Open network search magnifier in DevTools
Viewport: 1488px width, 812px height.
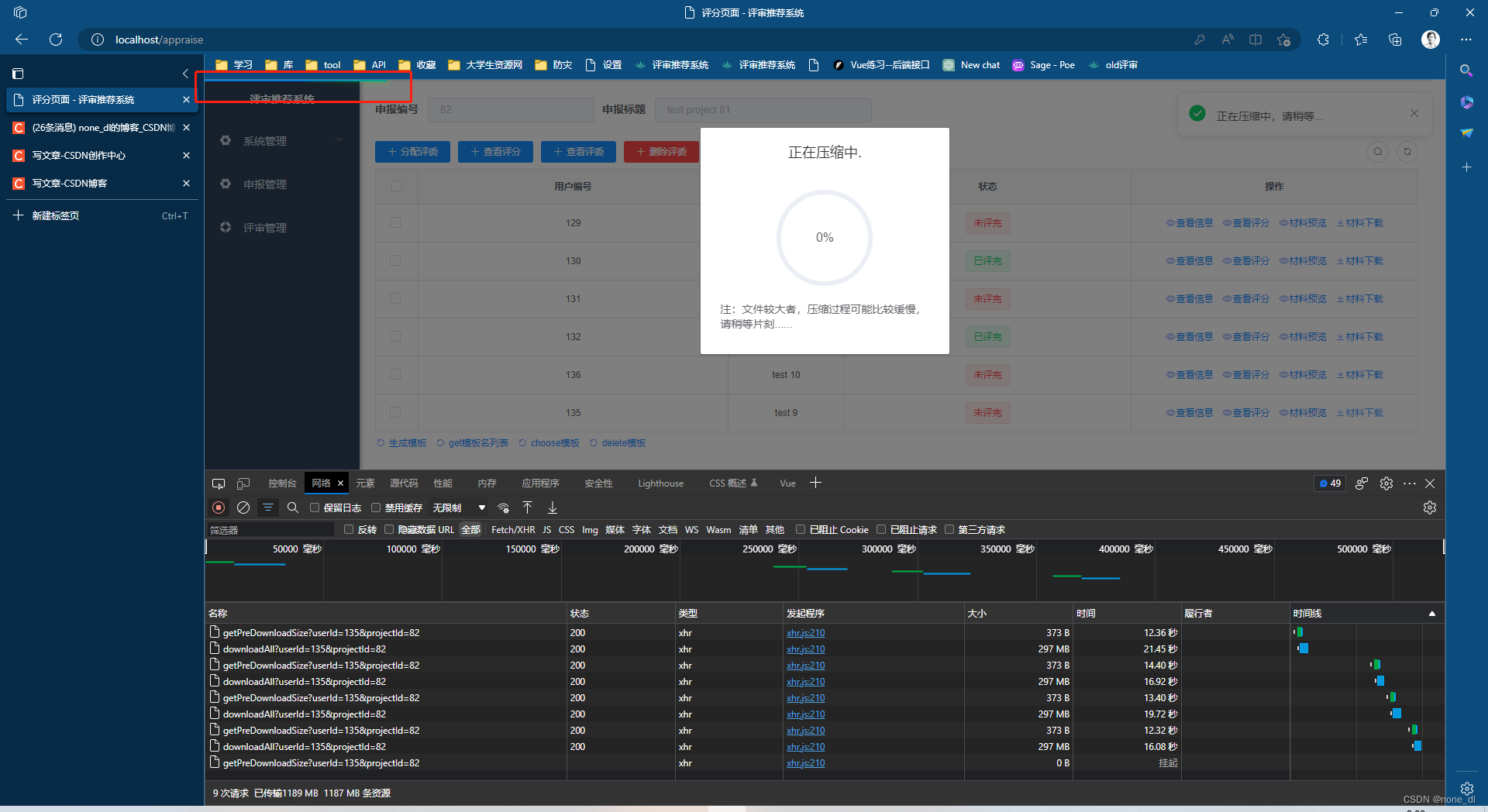[293, 507]
